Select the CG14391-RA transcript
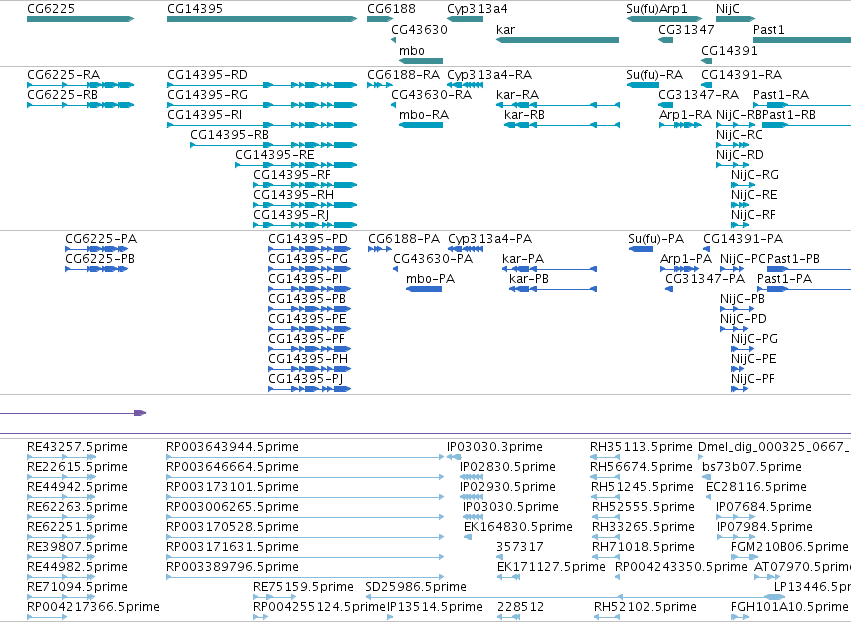The height and width of the screenshot is (622, 851). pos(706,85)
